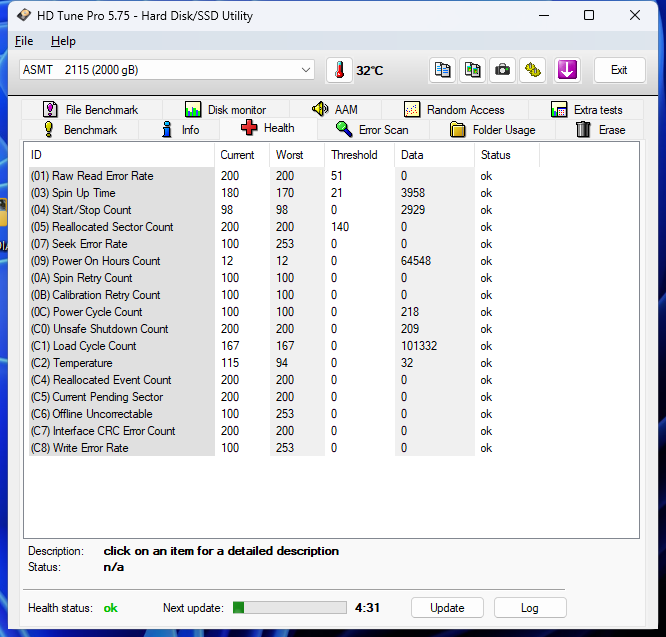Click the 64548 power on hours data value
This screenshot has height=637, width=666.
tap(416, 261)
